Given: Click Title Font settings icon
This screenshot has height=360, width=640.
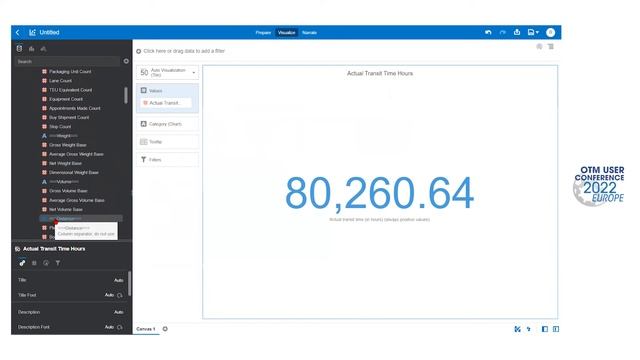Looking at the screenshot, I should (120, 295).
